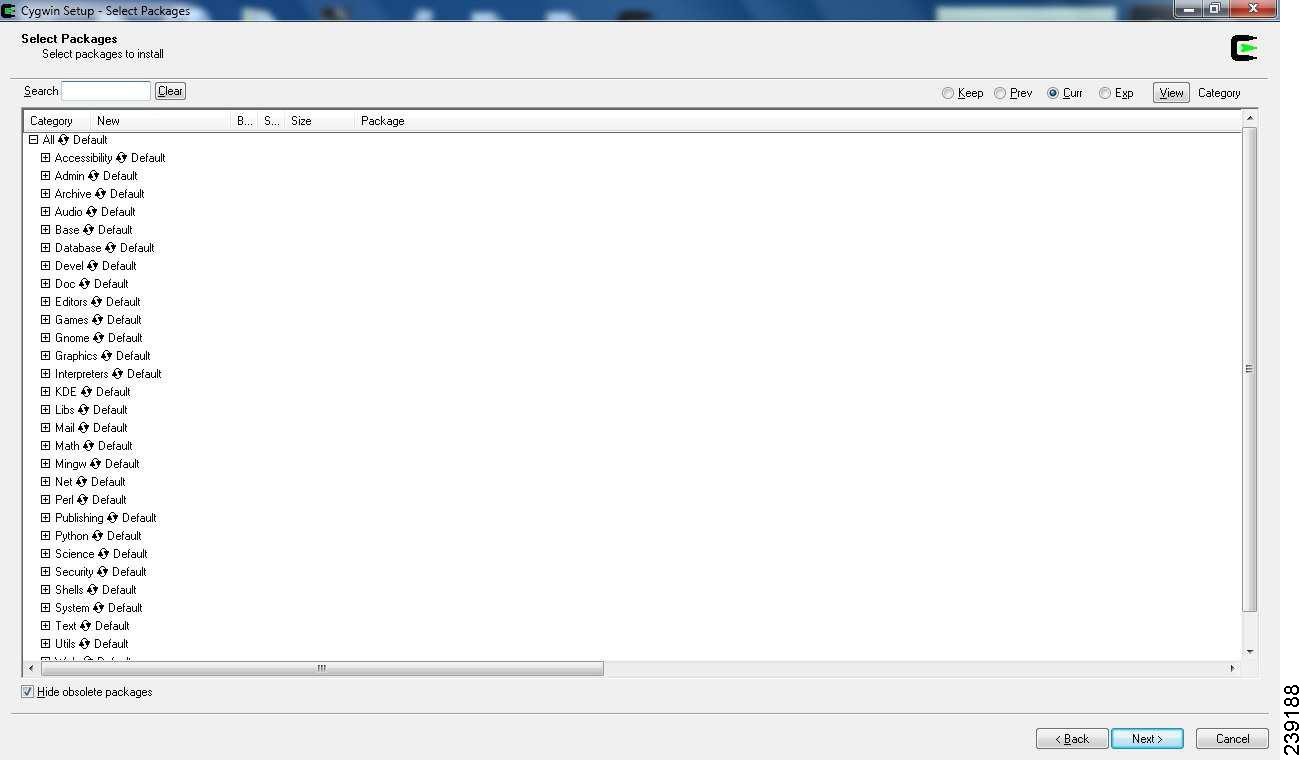
Task: Cycle the Graphics category action icon
Action: [x=107, y=356]
